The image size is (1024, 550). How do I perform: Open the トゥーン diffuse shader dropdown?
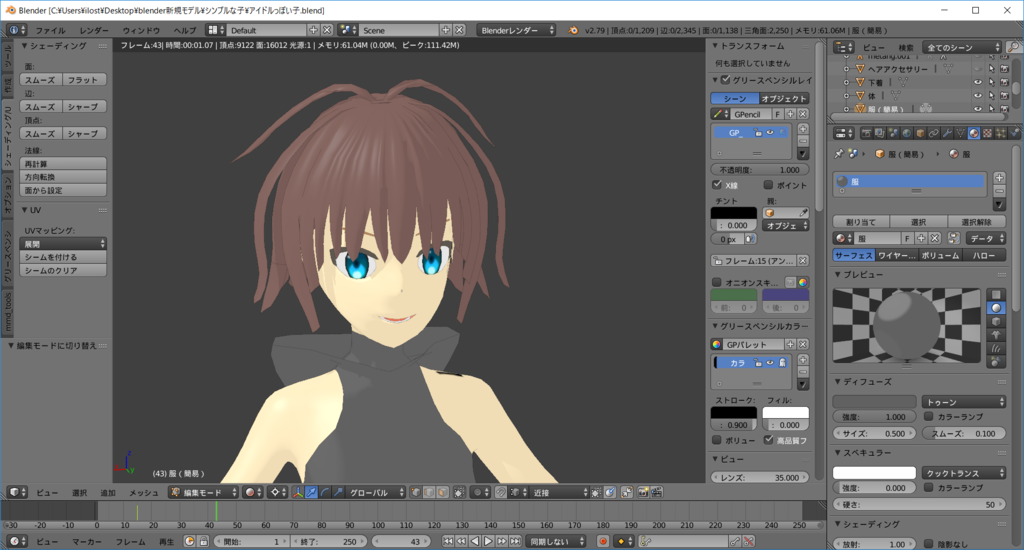[964, 402]
